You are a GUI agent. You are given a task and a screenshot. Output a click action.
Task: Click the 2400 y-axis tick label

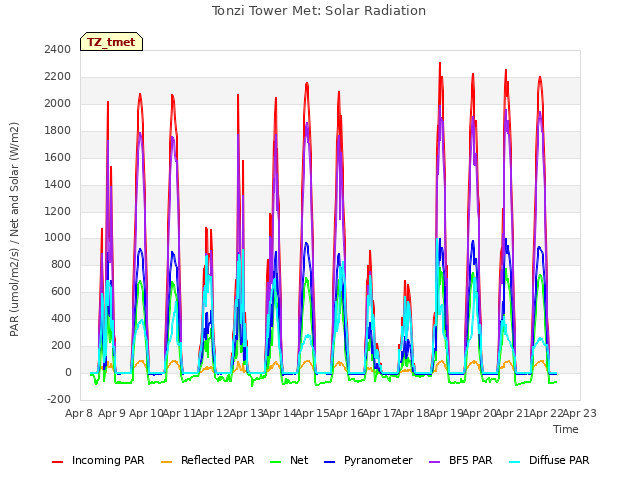pos(58,50)
